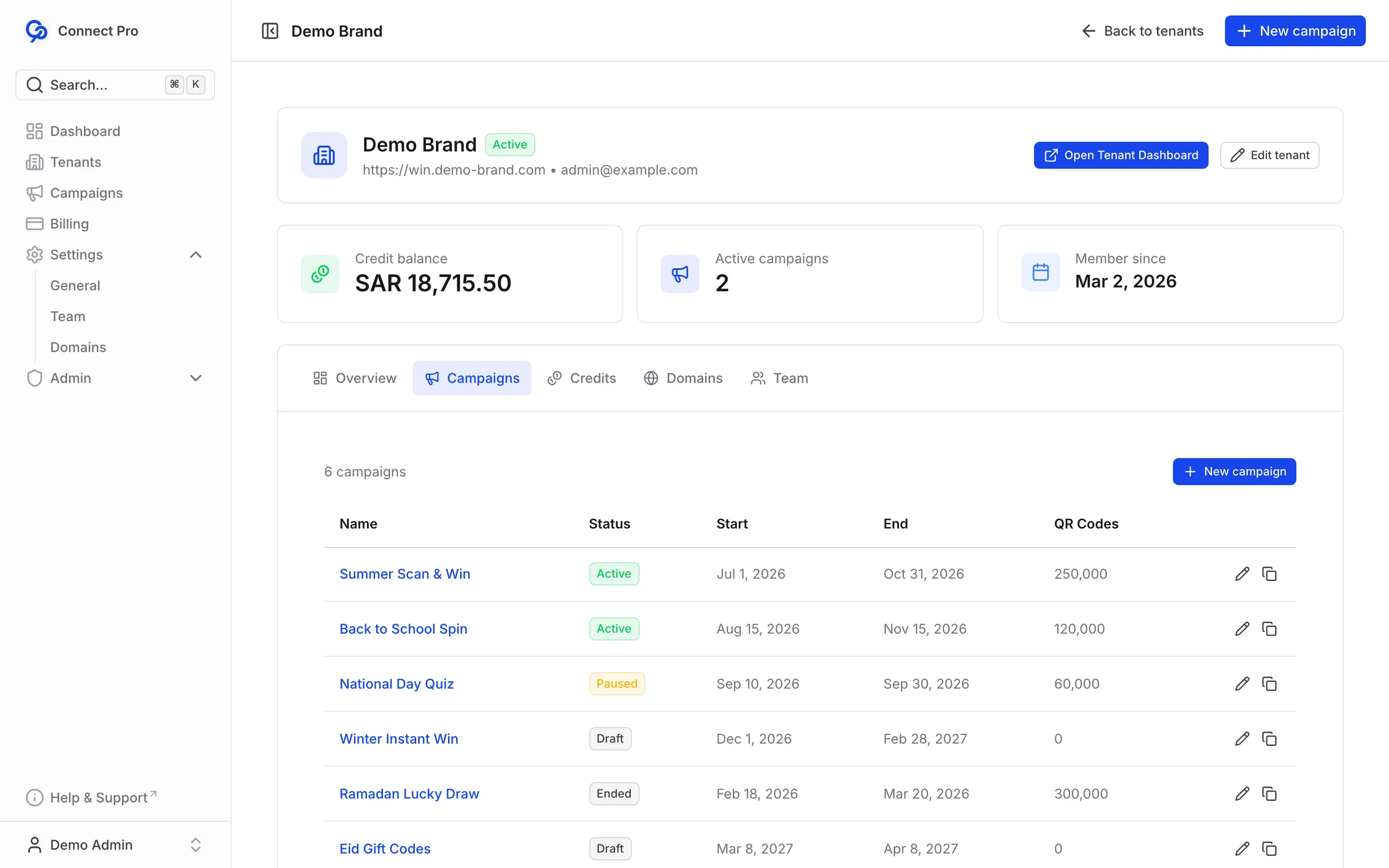Viewport: 1389px width, 868px height.
Task: Duplicate the National Day Quiz campaign
Action: 1269,683
